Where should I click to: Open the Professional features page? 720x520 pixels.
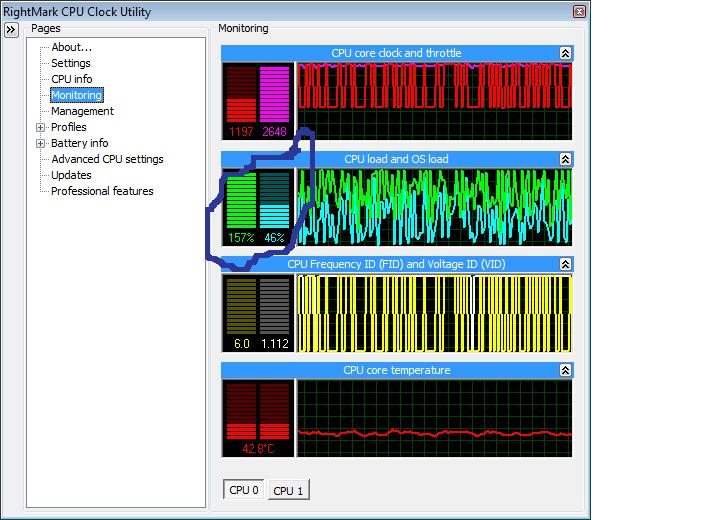coord(102,191)
